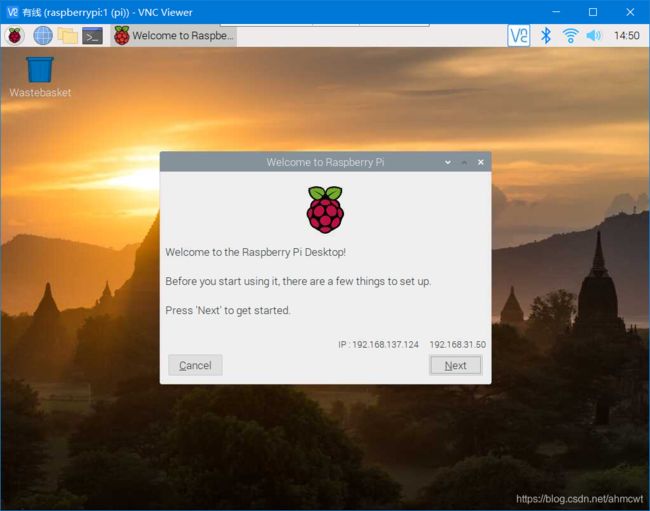Image resolution: width=650 pixels, height=511 pixels.
Task: Close the VNC Viewer window
Action: point(630,12)
